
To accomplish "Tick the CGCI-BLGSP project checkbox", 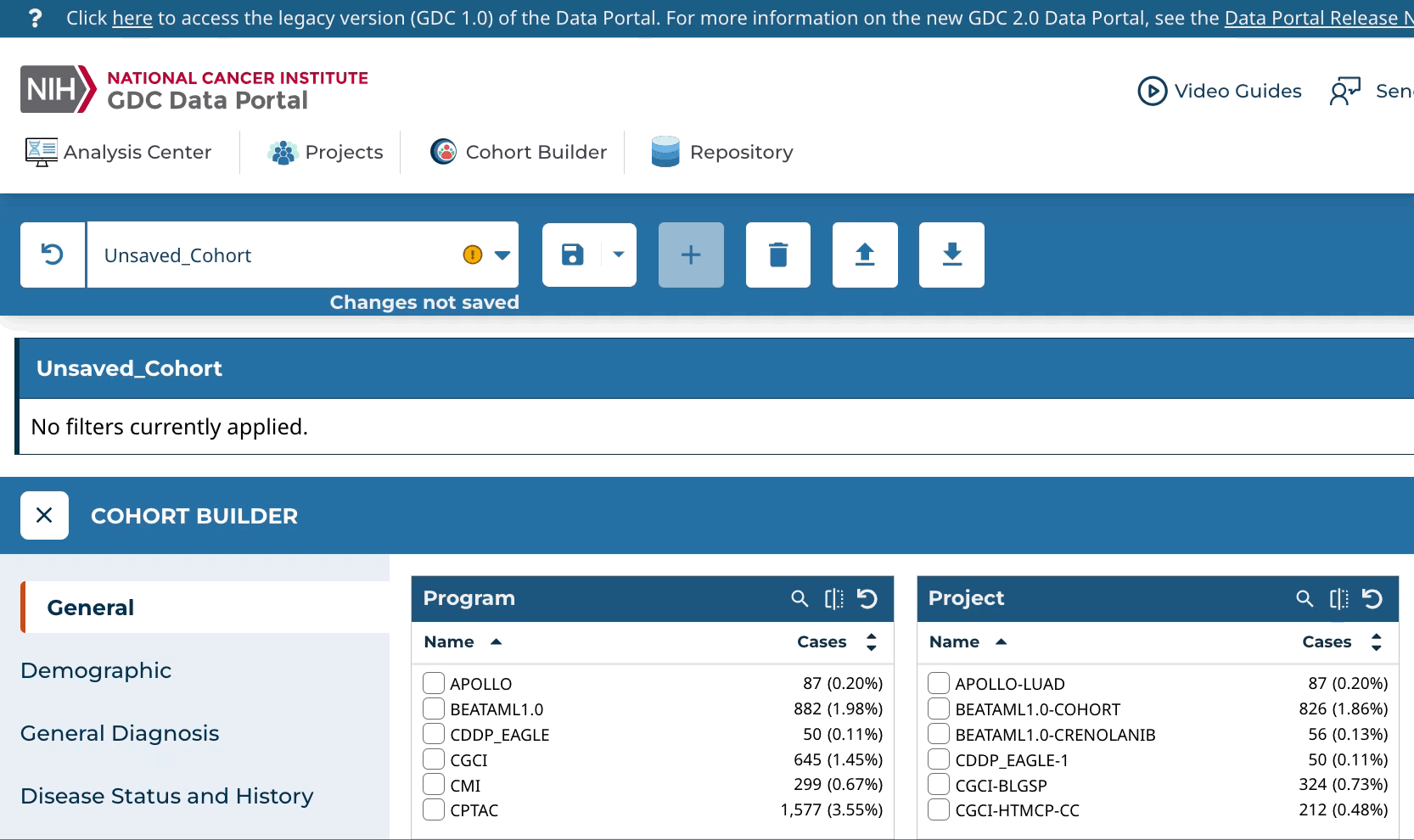I will 939,785.
